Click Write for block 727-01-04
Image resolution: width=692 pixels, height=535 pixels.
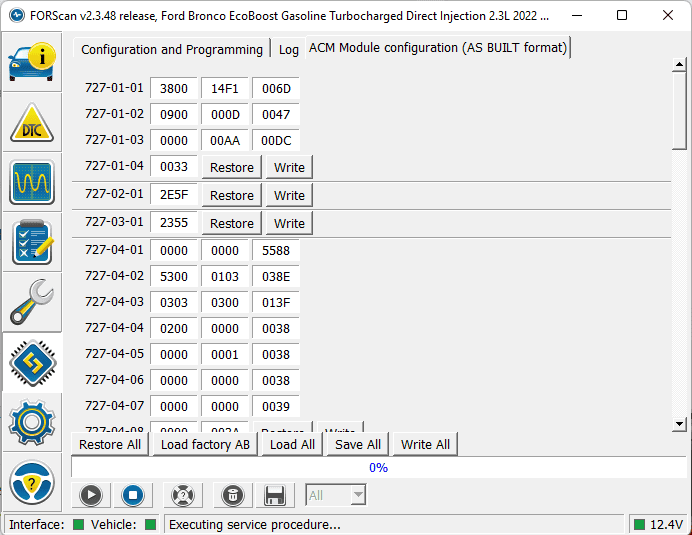[289, 167]
